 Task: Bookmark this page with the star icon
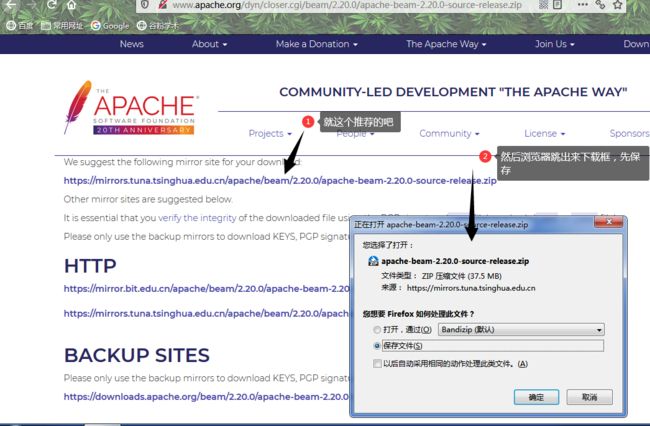618,5
